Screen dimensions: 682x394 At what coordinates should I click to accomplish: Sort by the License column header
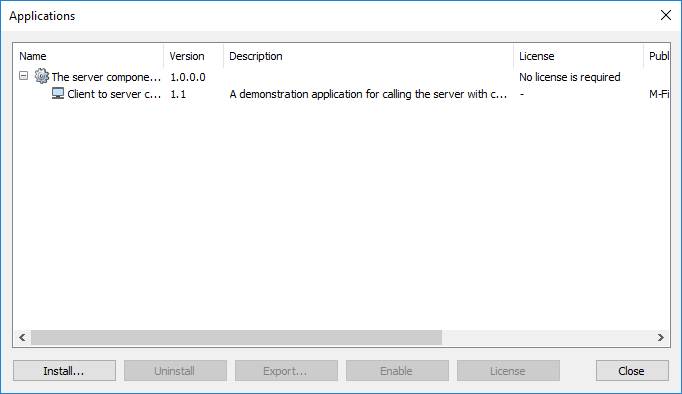(578, 56)
